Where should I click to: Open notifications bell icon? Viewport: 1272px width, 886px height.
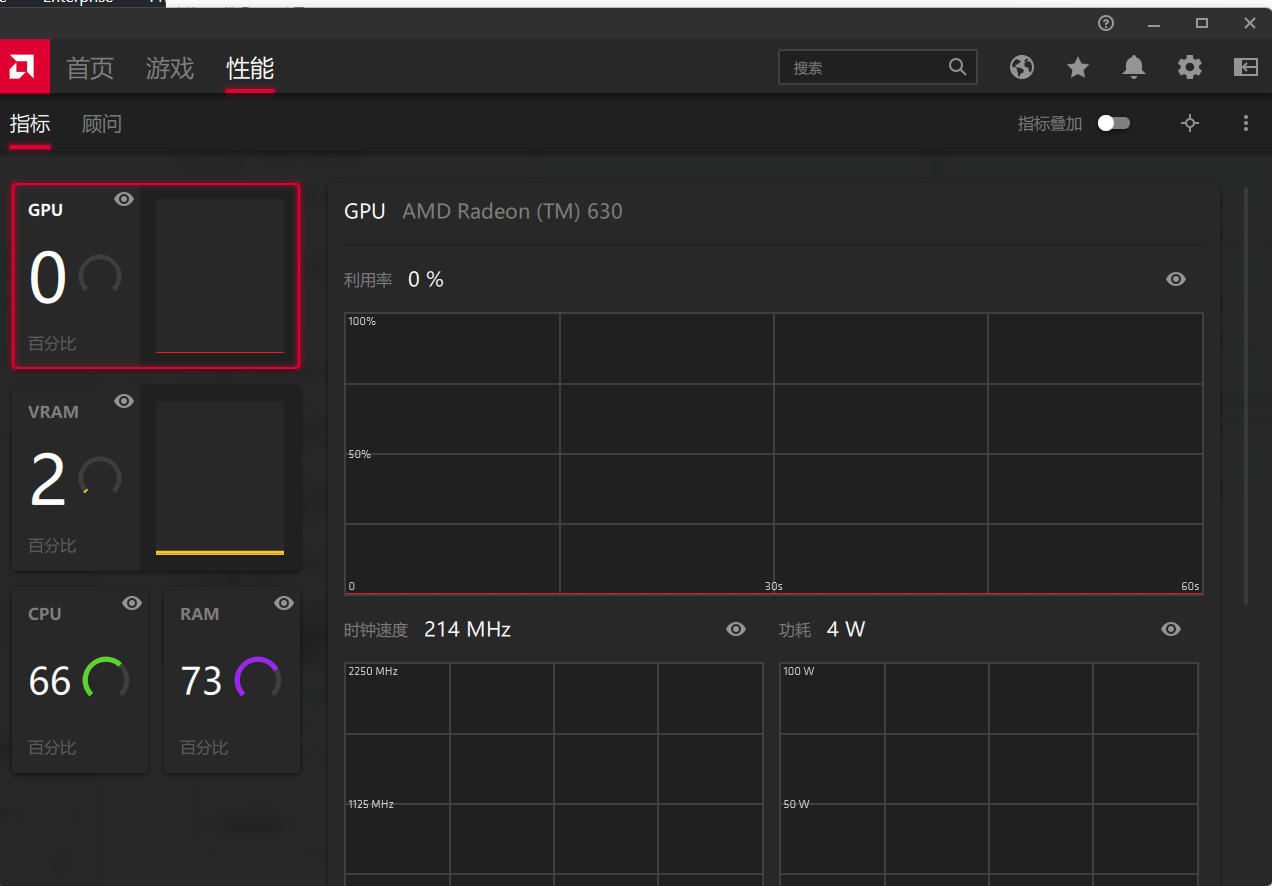pos(1134,67)
